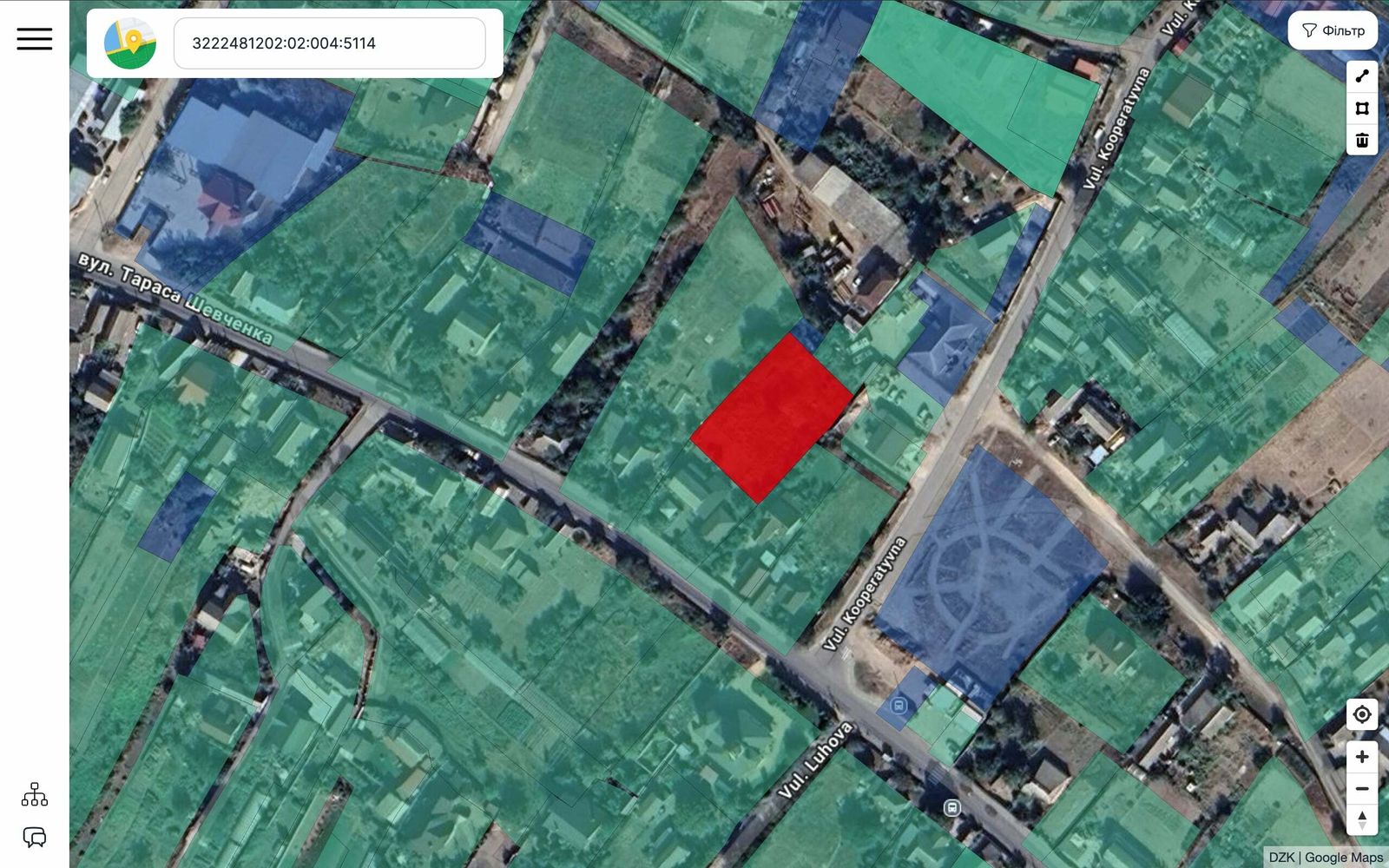Select the blue parcel with the grey-roofed building

pos(945,340)
